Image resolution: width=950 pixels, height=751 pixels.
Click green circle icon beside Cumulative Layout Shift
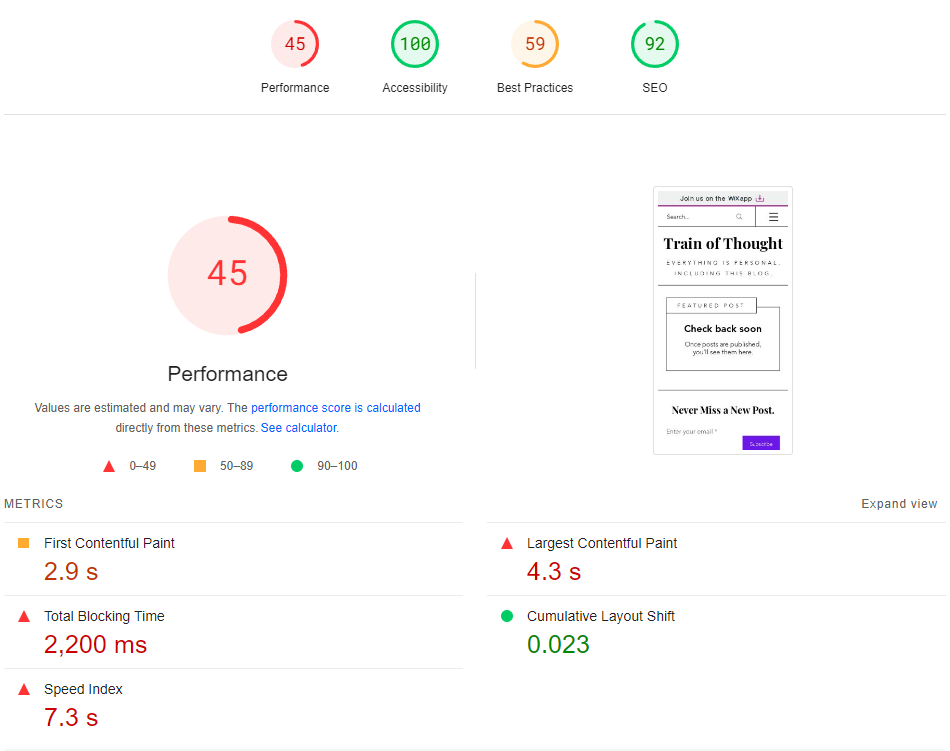(x=507, y=616)
